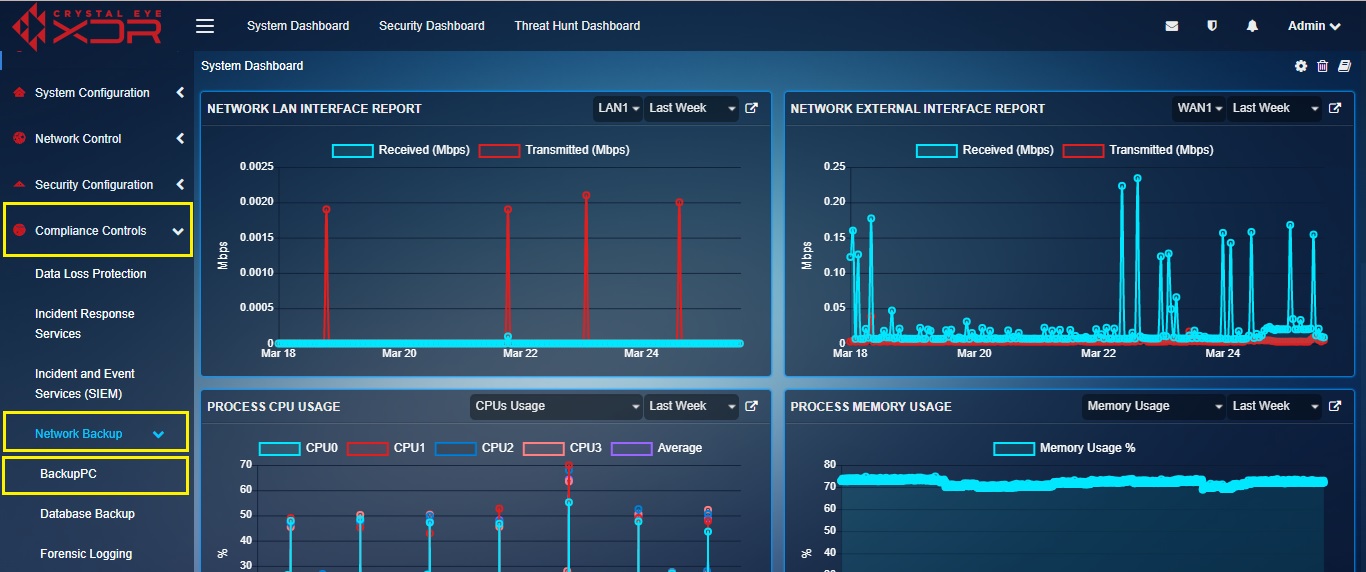Open Last Week dropdown in CPU Usage panel
Image resolution: width=1366 pixels, height=572 pixels.
692,406
